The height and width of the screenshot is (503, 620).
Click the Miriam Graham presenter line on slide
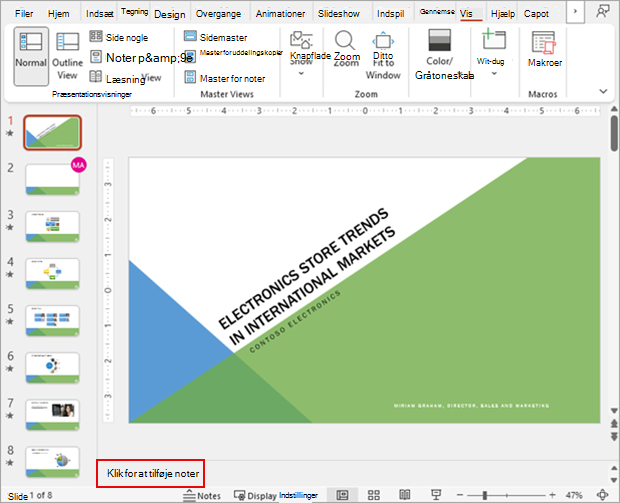[x=471, y=406]
